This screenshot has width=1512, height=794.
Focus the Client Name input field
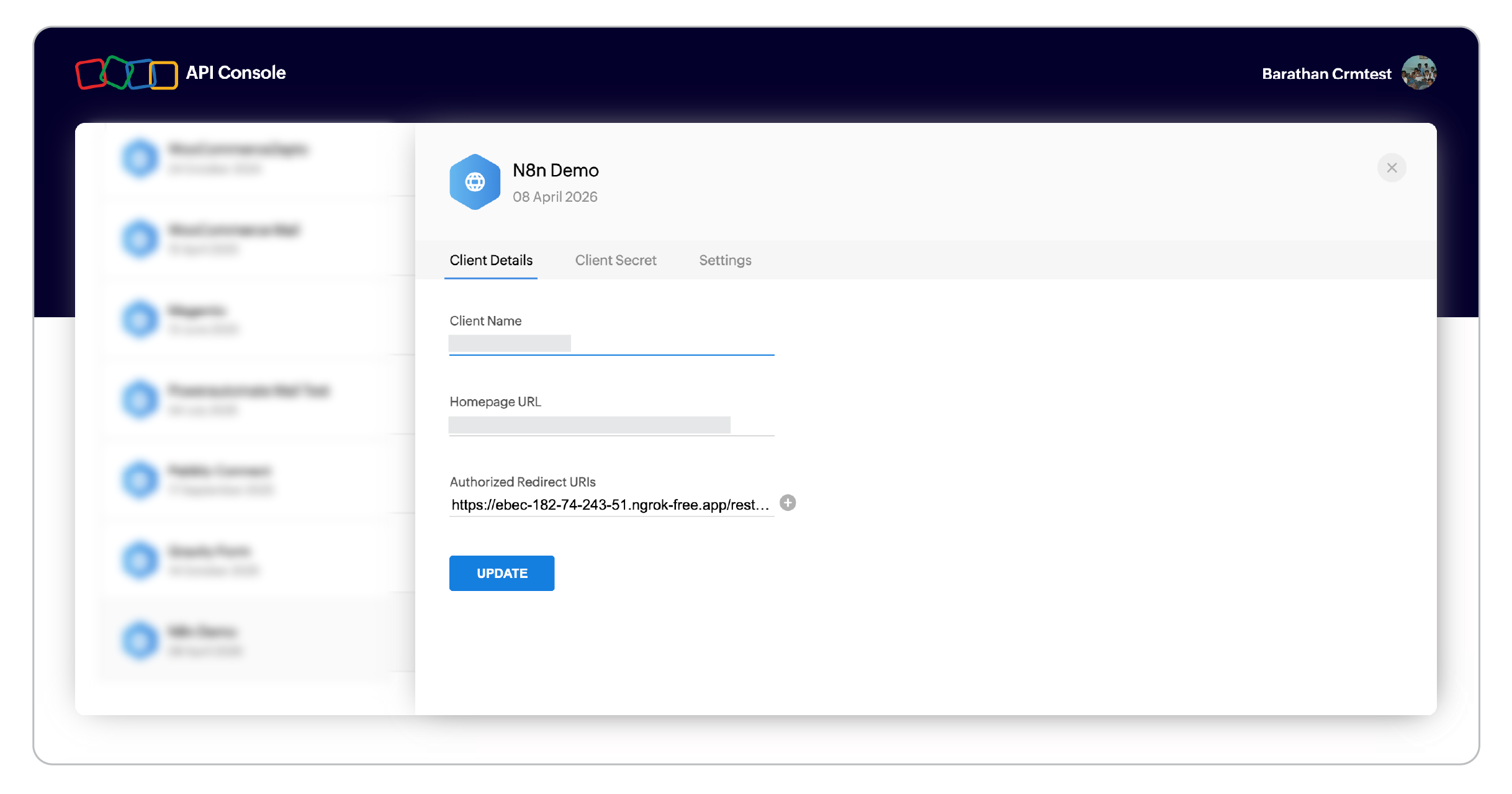611,344
